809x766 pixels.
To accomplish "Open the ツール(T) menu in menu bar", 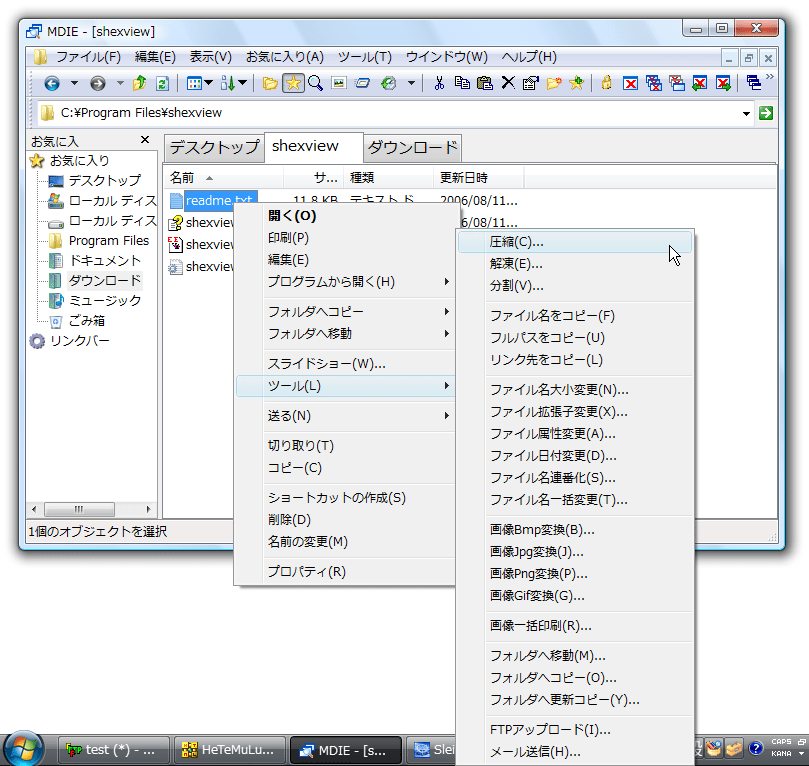I will 364,57.
